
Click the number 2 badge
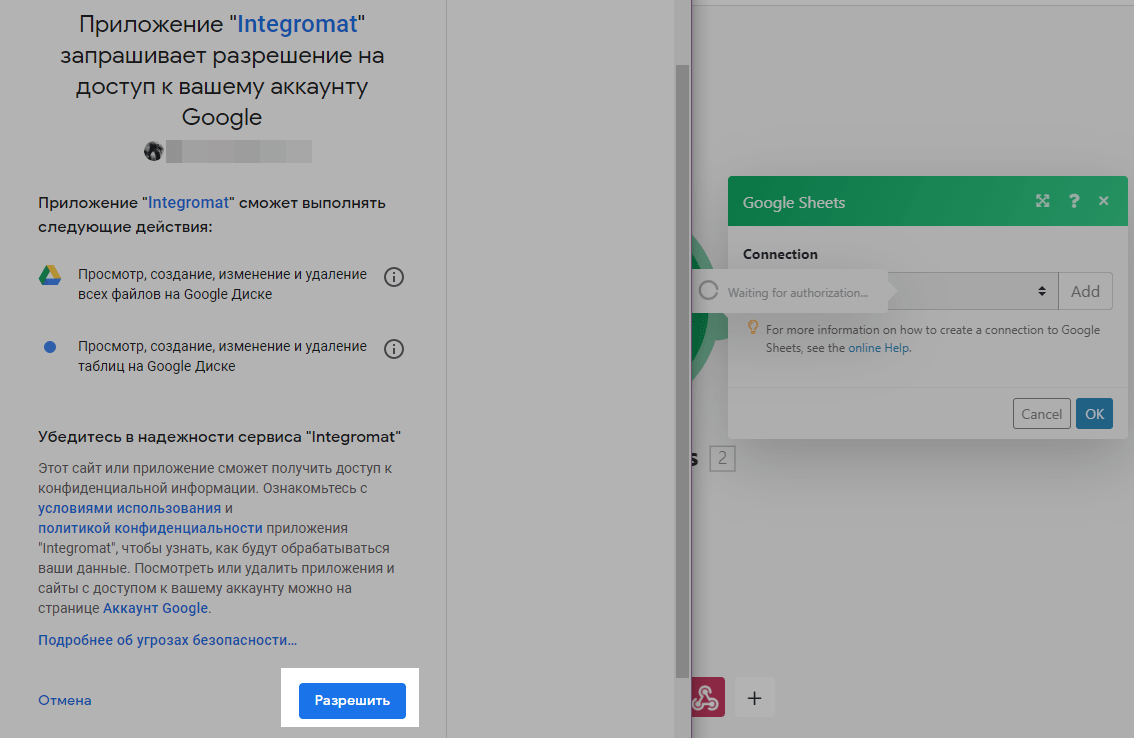tap(722, 459)
